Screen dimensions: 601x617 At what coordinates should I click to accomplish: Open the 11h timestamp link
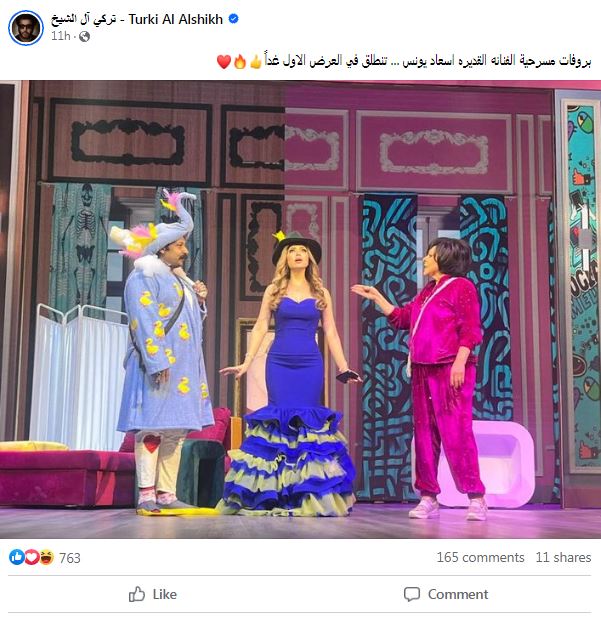point(60,36)
